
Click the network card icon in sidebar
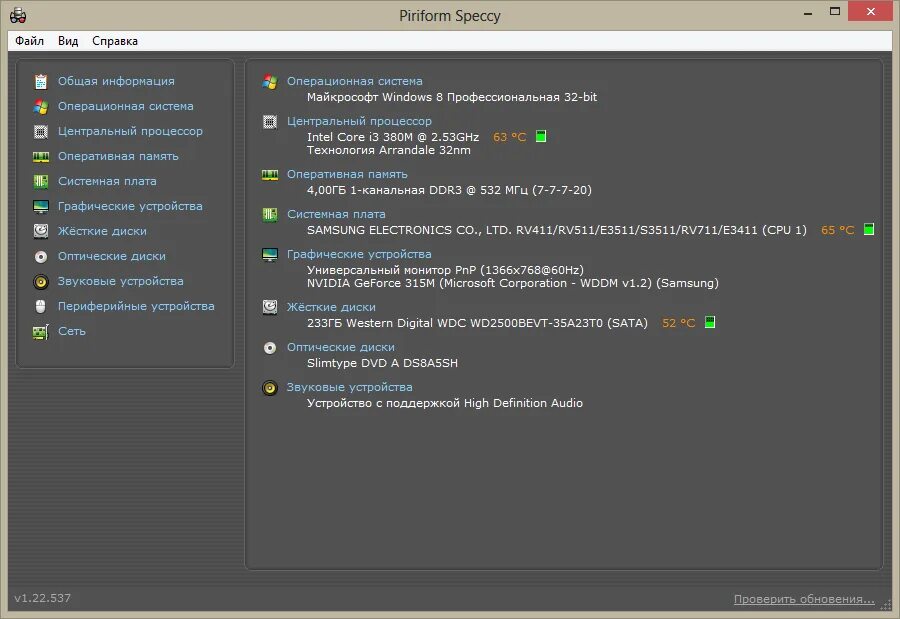[x=41, y=332]
